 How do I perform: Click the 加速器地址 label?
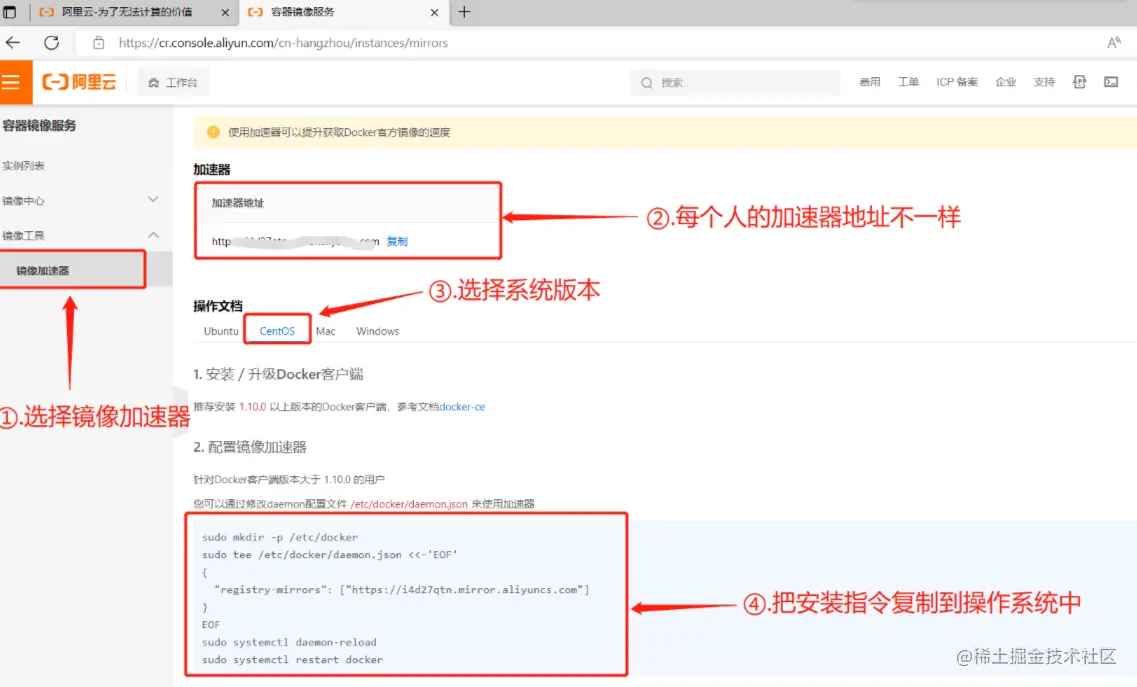pyautogui.click(x=238, y=202)
